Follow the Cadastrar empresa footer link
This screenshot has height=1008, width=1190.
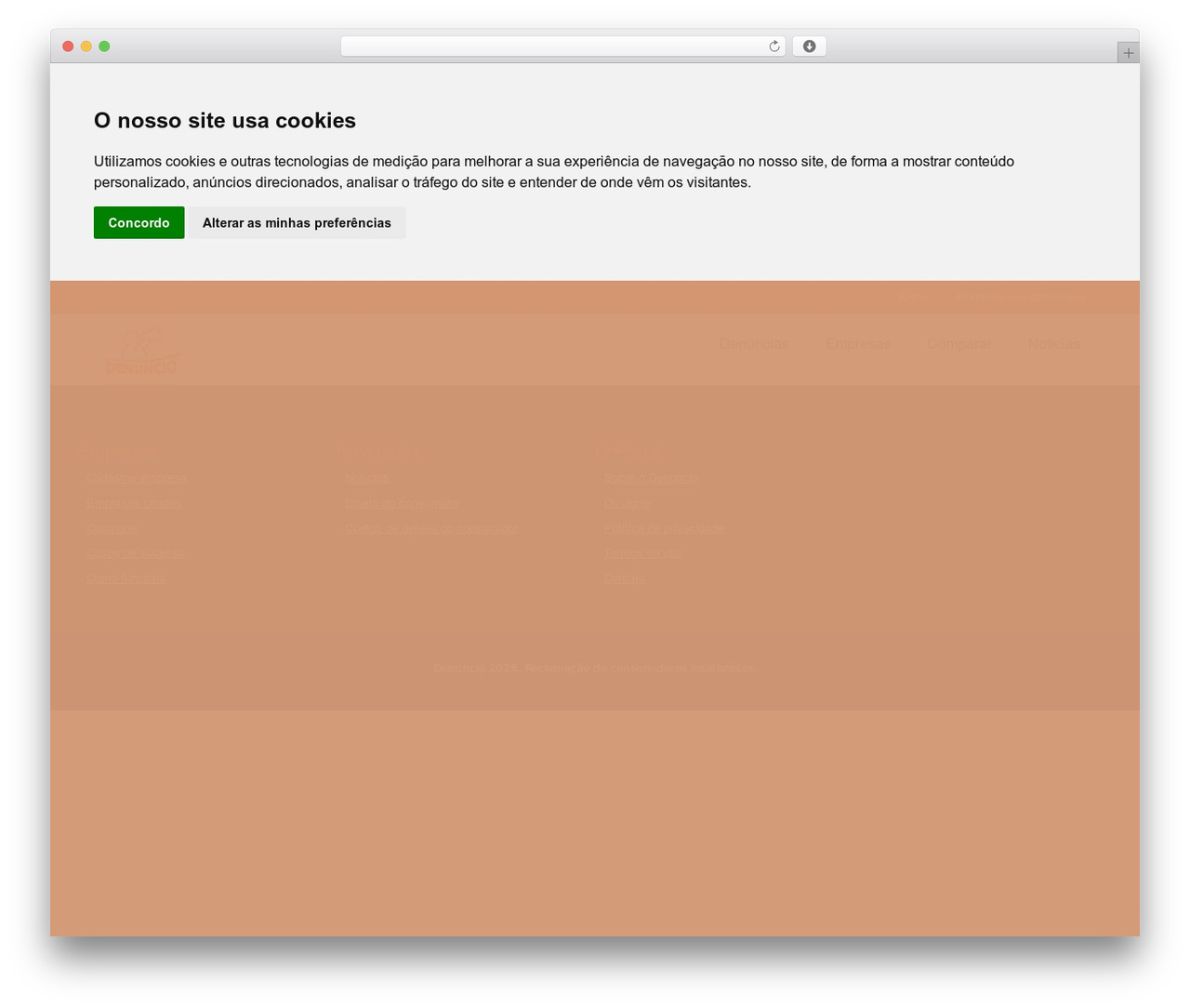[x=137, y=478]
